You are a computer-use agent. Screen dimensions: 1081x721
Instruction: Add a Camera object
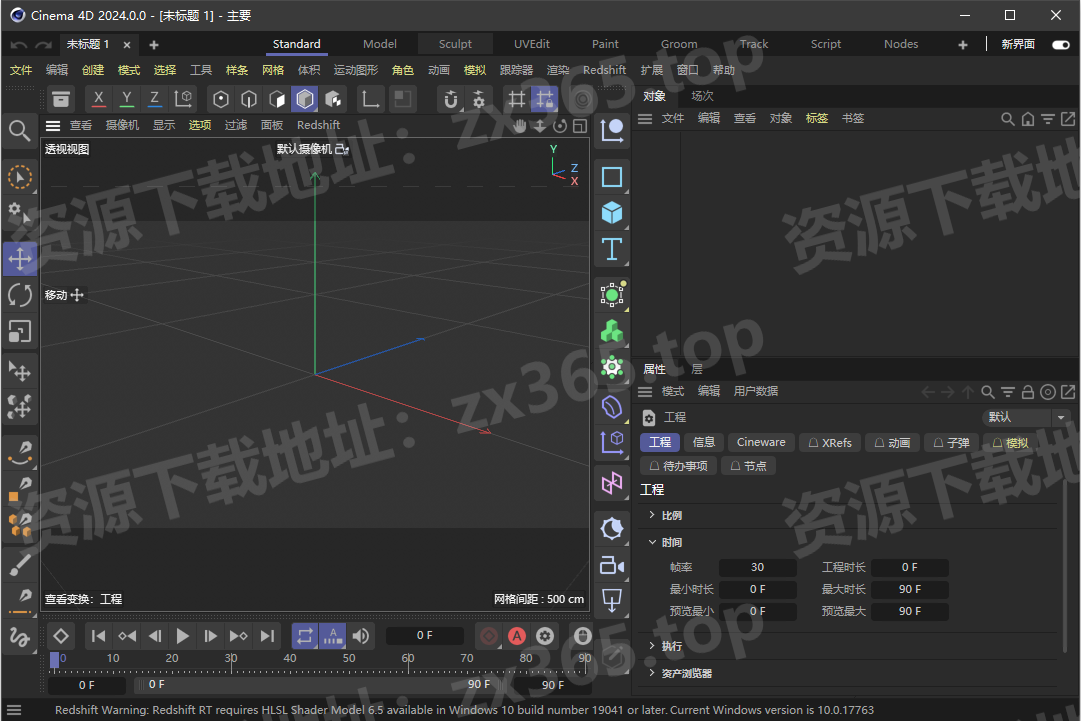coord(612,565)
